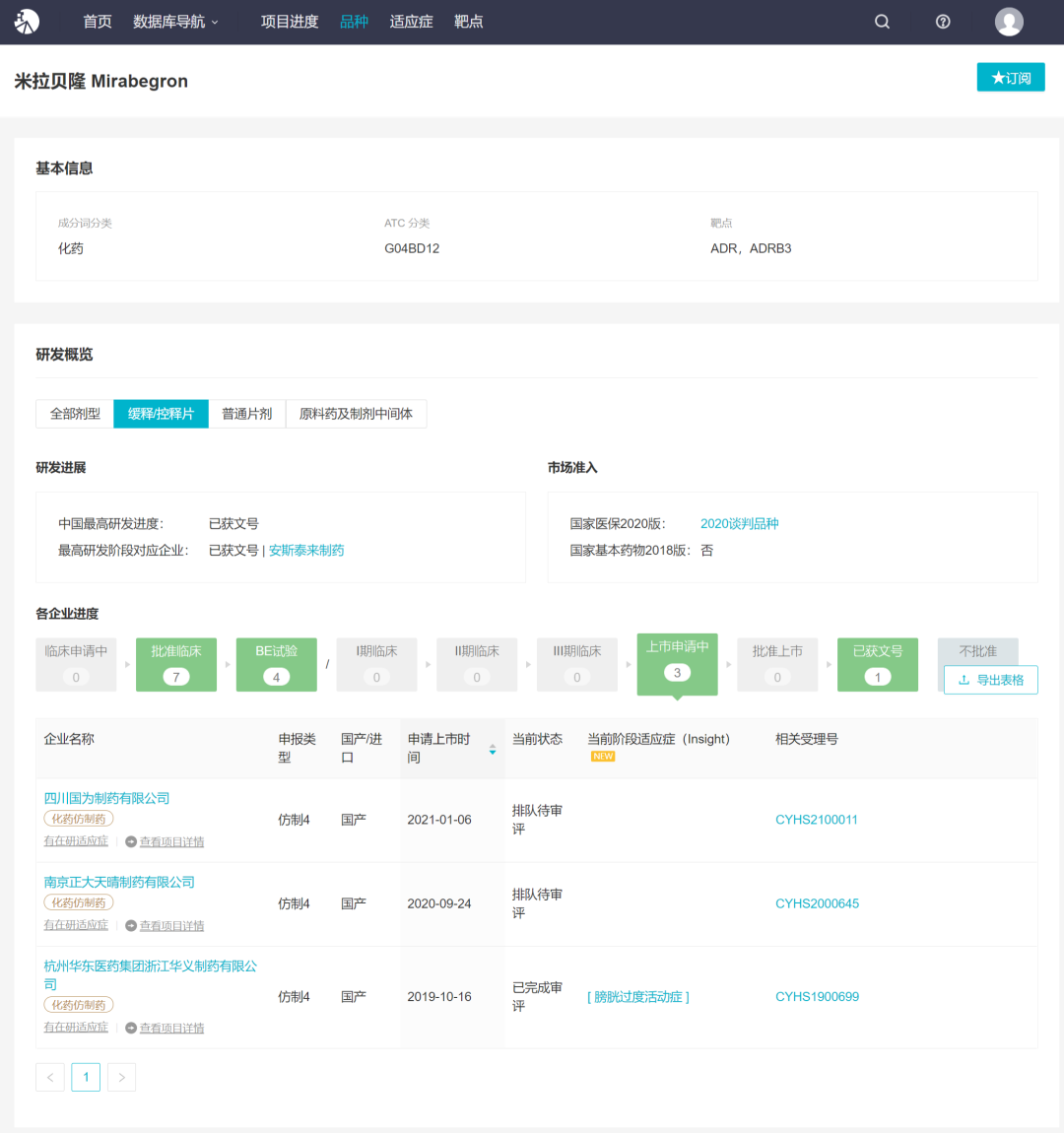
Task: Open acceptance number CYHS2000645
Action: click(817, 904)
